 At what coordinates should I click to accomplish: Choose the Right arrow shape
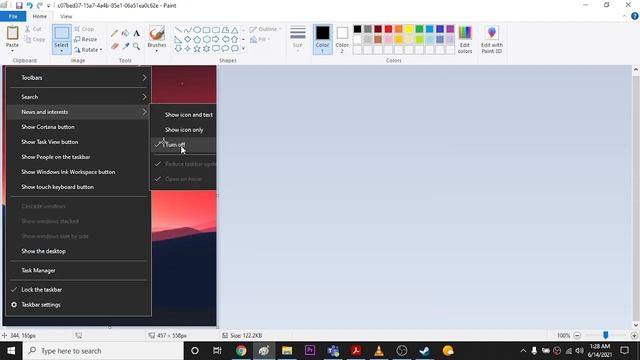[216, 40]
